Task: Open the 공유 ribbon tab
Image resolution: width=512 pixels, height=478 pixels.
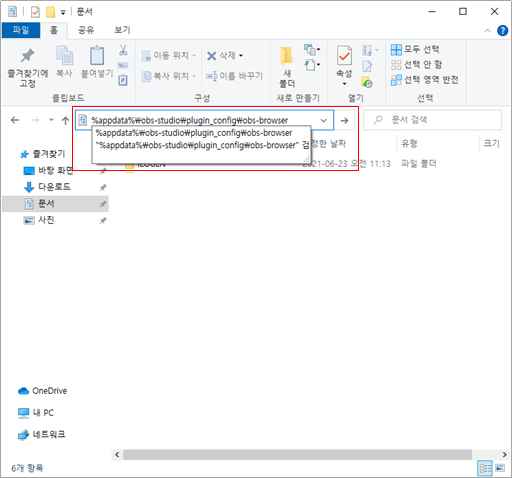Action: tap(86, 30)
